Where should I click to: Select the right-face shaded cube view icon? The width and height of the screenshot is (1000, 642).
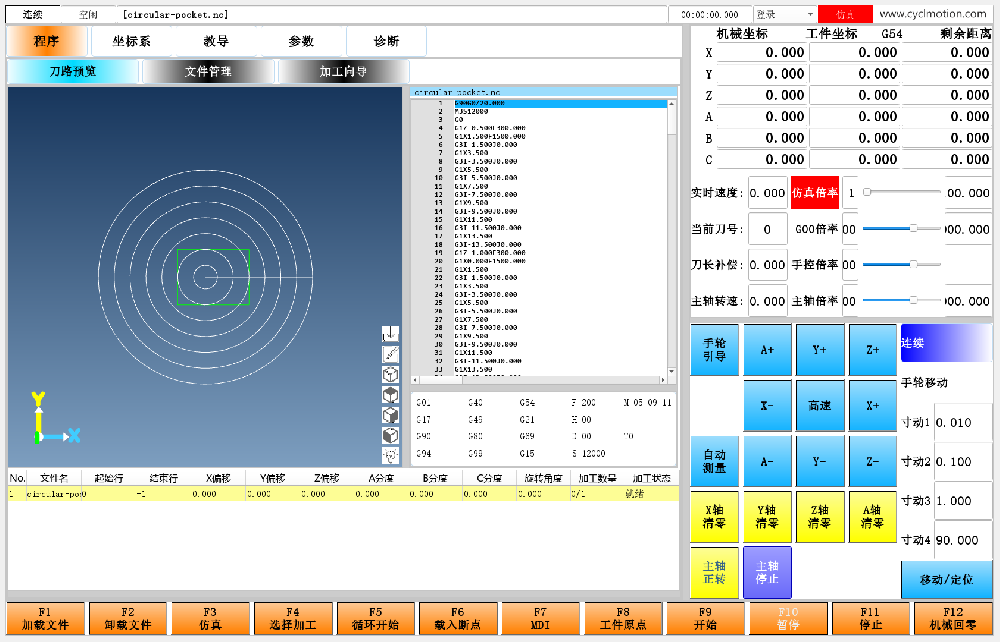[390, 415]
